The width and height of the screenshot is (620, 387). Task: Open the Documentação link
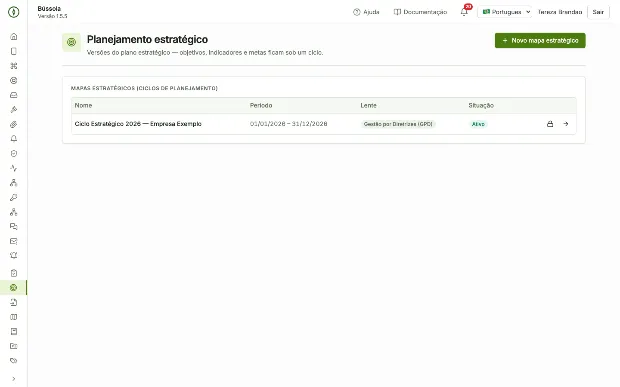pyautogui.click(x=420, y=12)
